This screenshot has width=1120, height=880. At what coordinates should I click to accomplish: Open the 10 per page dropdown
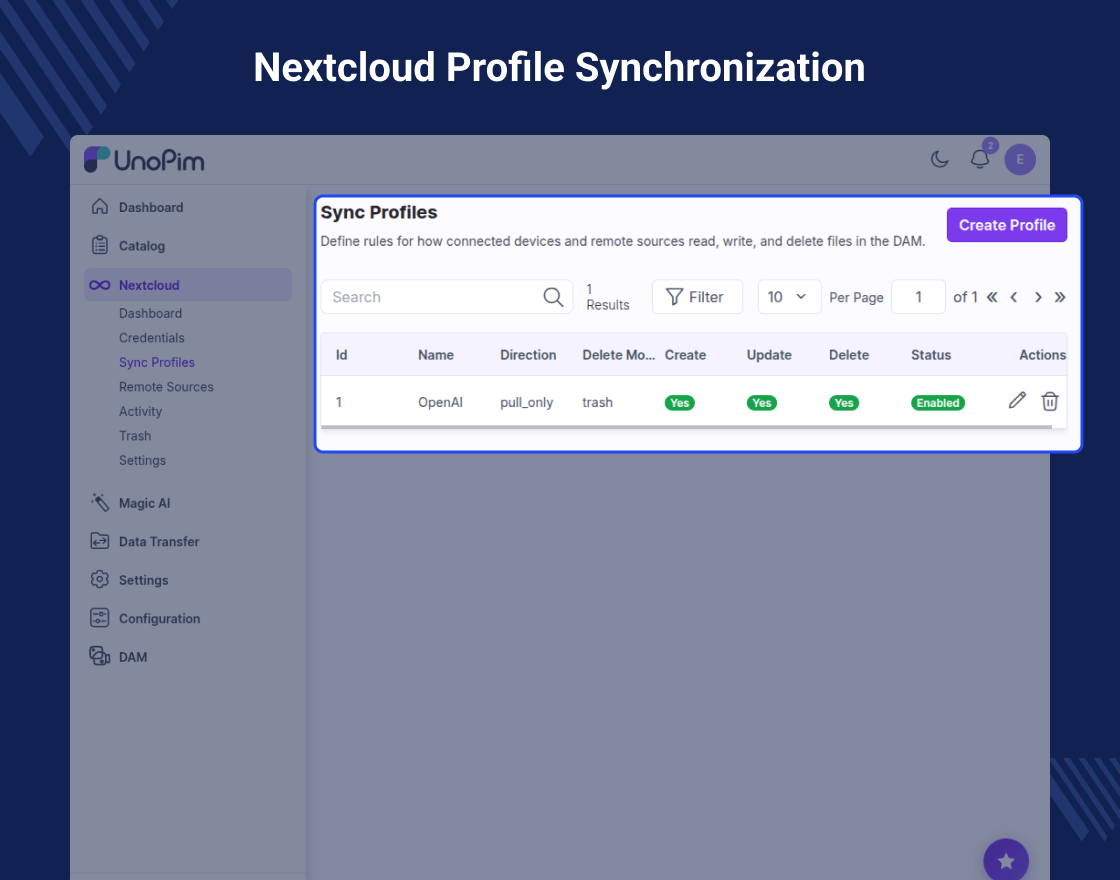tap(789, 296)
